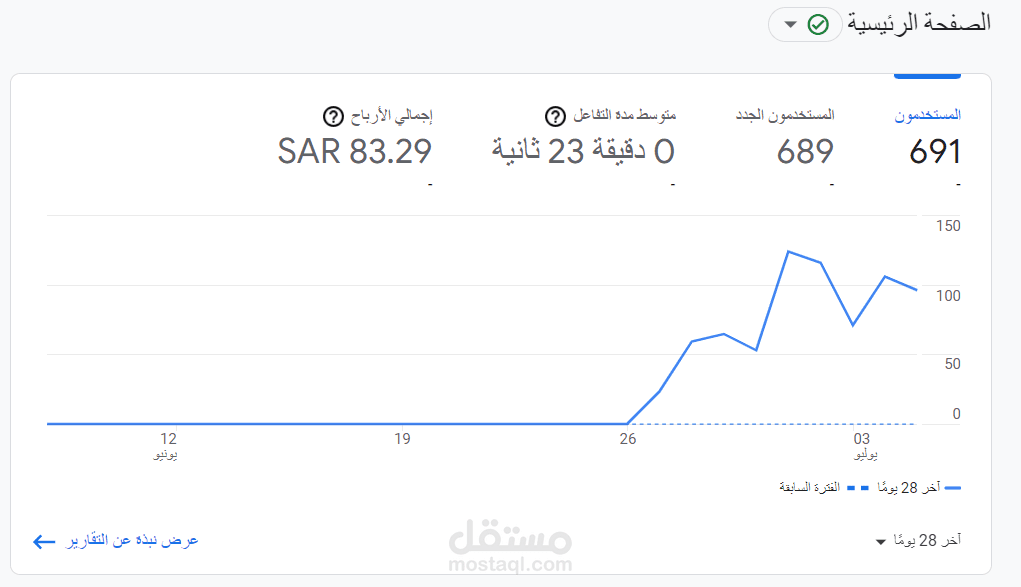Click the 150 y-axis label
Viewport: 1021px width, 587px height.
(x=948, y=226)
